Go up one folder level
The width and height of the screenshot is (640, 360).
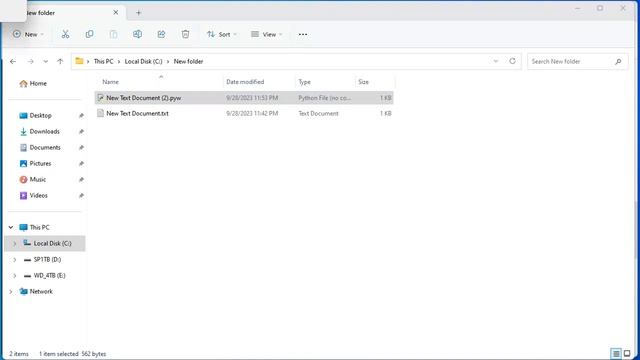(60, 61)
